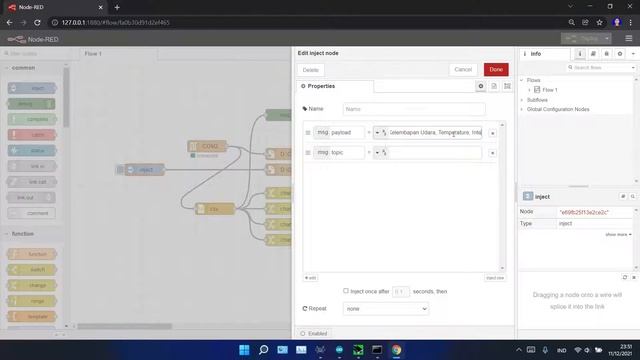The image size is (640, 360).
Task: Click the red Done button
Action: pos(496,69)
